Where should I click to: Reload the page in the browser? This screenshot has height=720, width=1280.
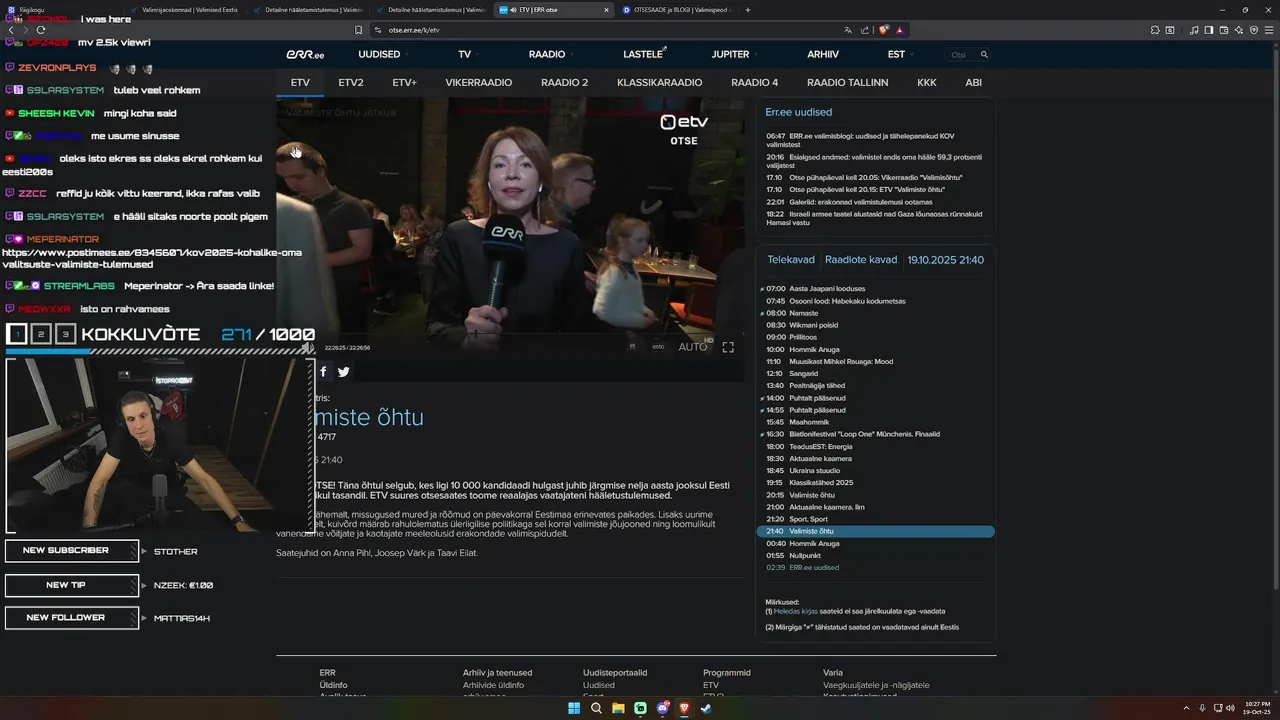pyautogui.click(x=40, y=30)
